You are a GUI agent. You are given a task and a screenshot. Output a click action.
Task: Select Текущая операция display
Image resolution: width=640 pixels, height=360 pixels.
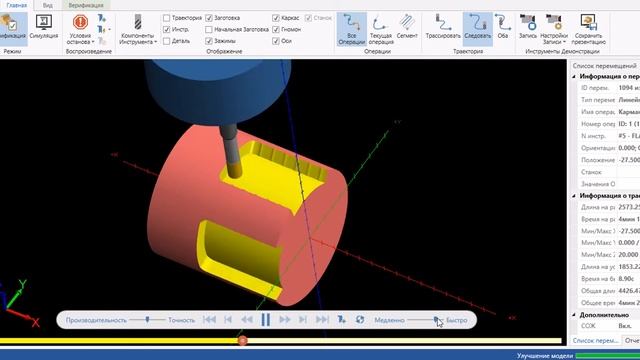tap(380, 29)
